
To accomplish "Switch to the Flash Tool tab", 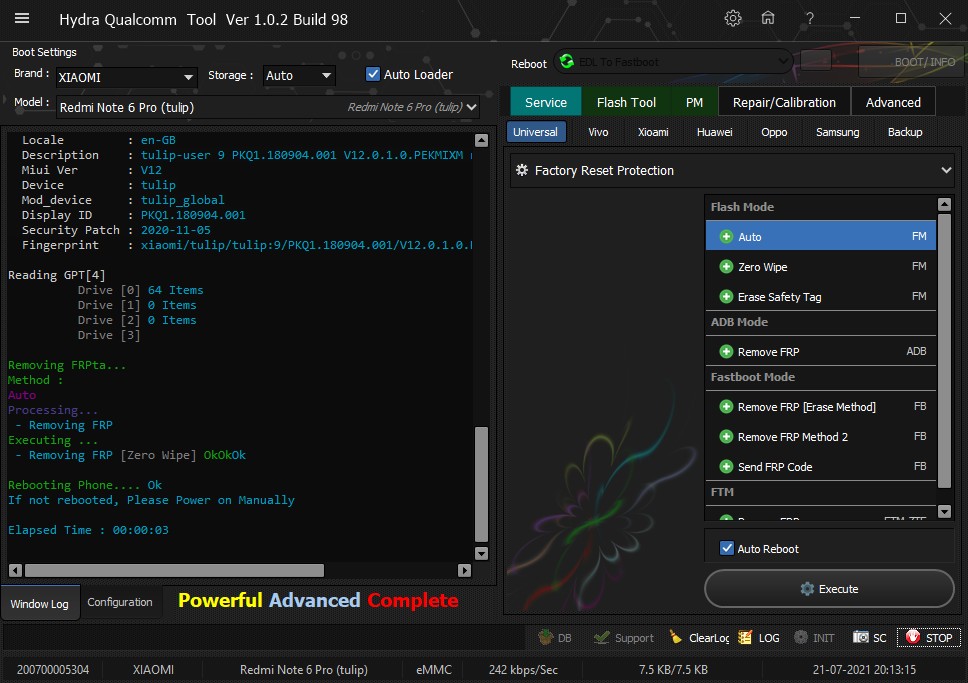I will pos(626,102).
